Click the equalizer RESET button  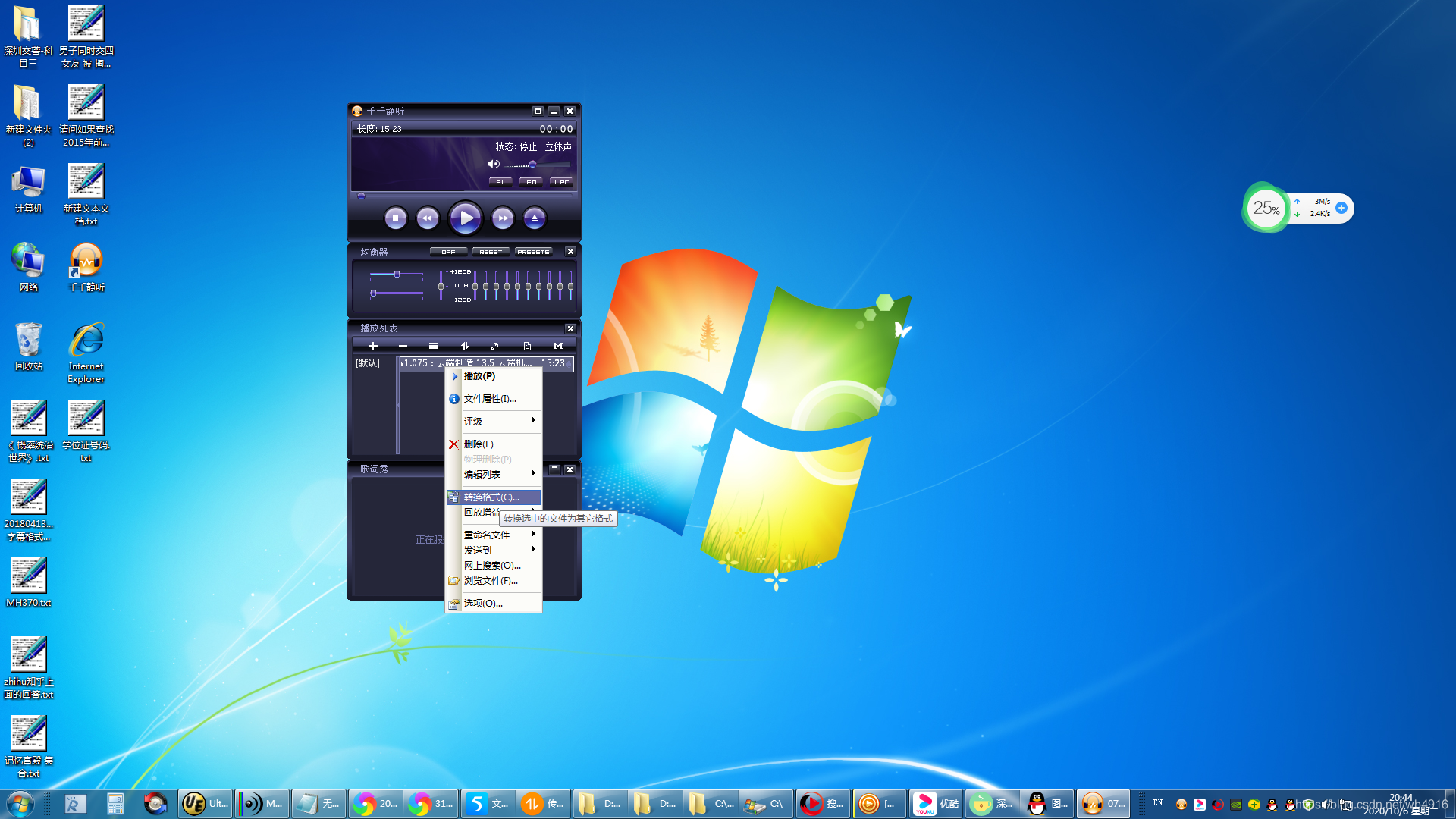(491, 252)
